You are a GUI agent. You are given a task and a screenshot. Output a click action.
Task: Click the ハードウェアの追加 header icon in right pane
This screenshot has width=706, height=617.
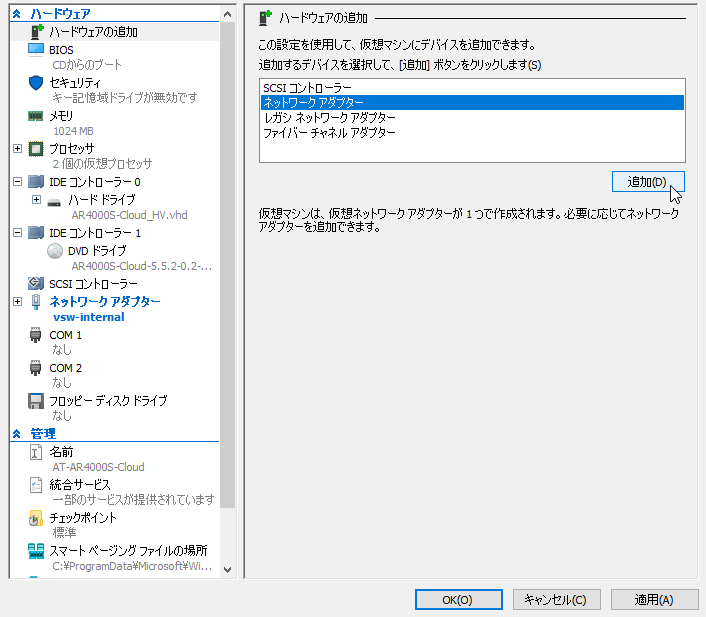266,18
